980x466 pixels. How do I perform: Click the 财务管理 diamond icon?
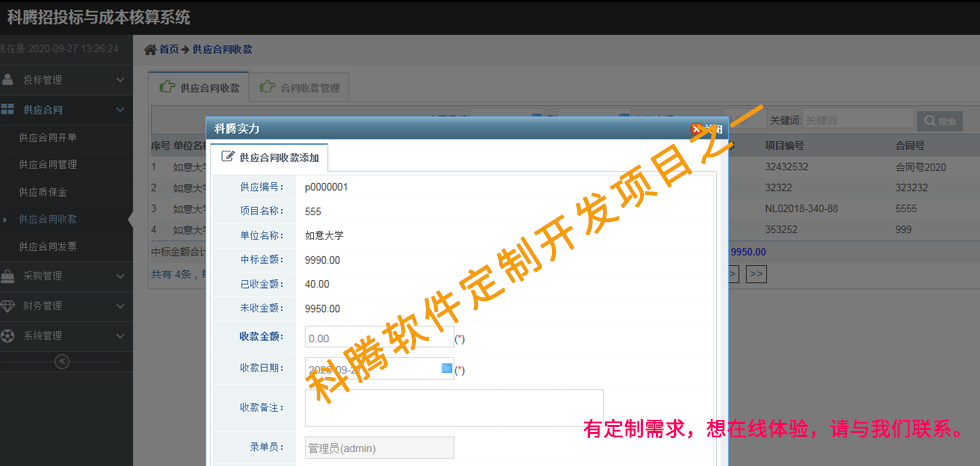(x=8, y=305)
